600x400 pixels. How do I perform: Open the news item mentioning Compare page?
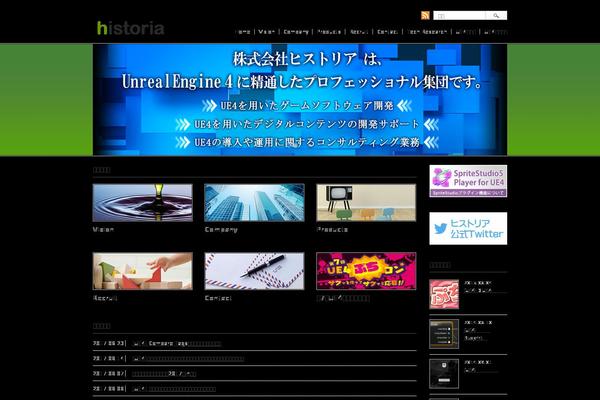pos(177,343)
